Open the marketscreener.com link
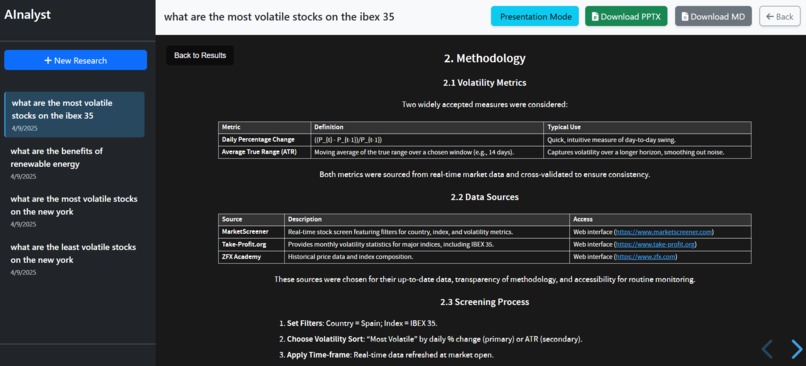The image size is (806, 366). [x=664, y=232]
